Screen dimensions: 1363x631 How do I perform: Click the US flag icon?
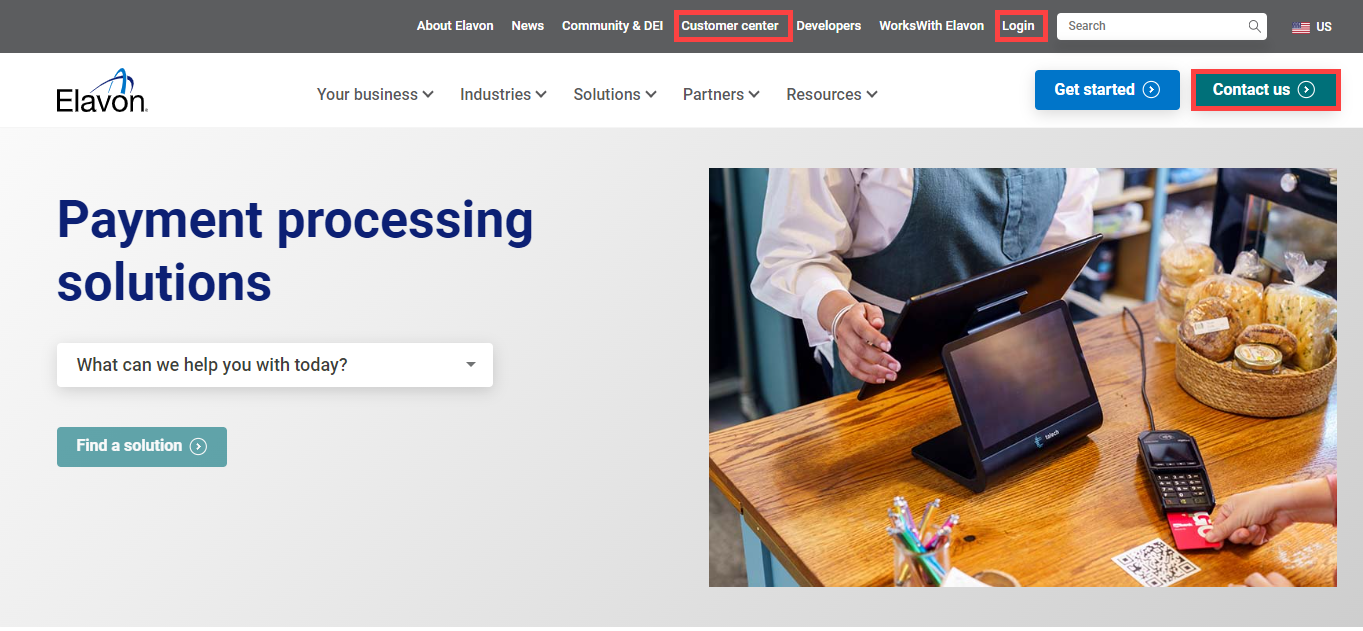[1301, 27]
